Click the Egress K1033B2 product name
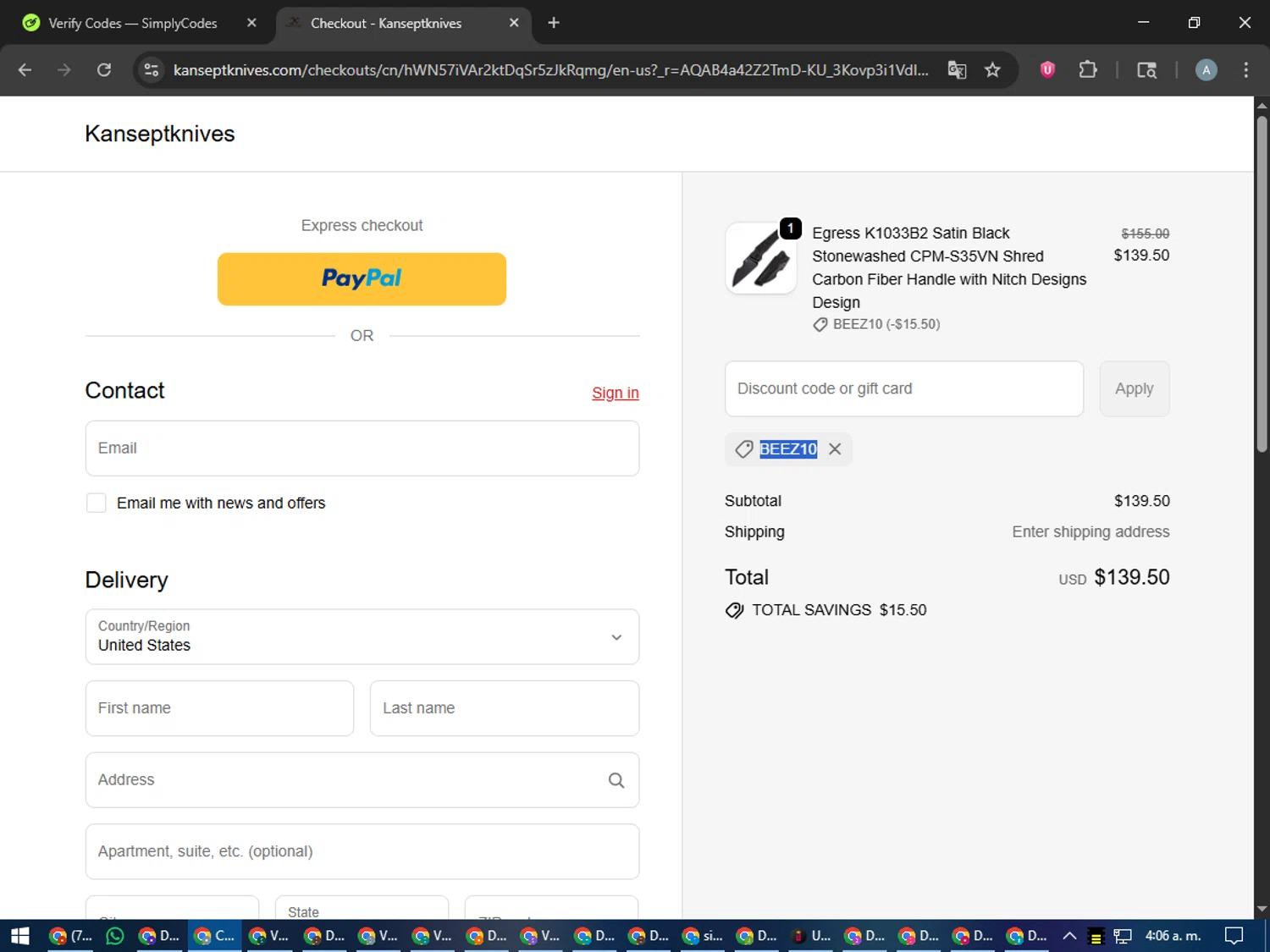This screenshot has width=1270, height=952. coord(949,267)
